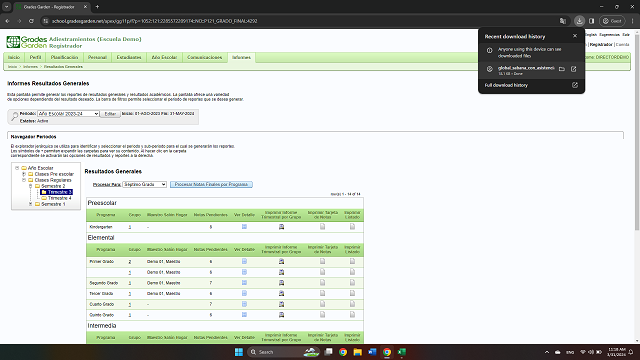Open Ver Detalle for Primer Grado Grupo 2

point(244,261)
